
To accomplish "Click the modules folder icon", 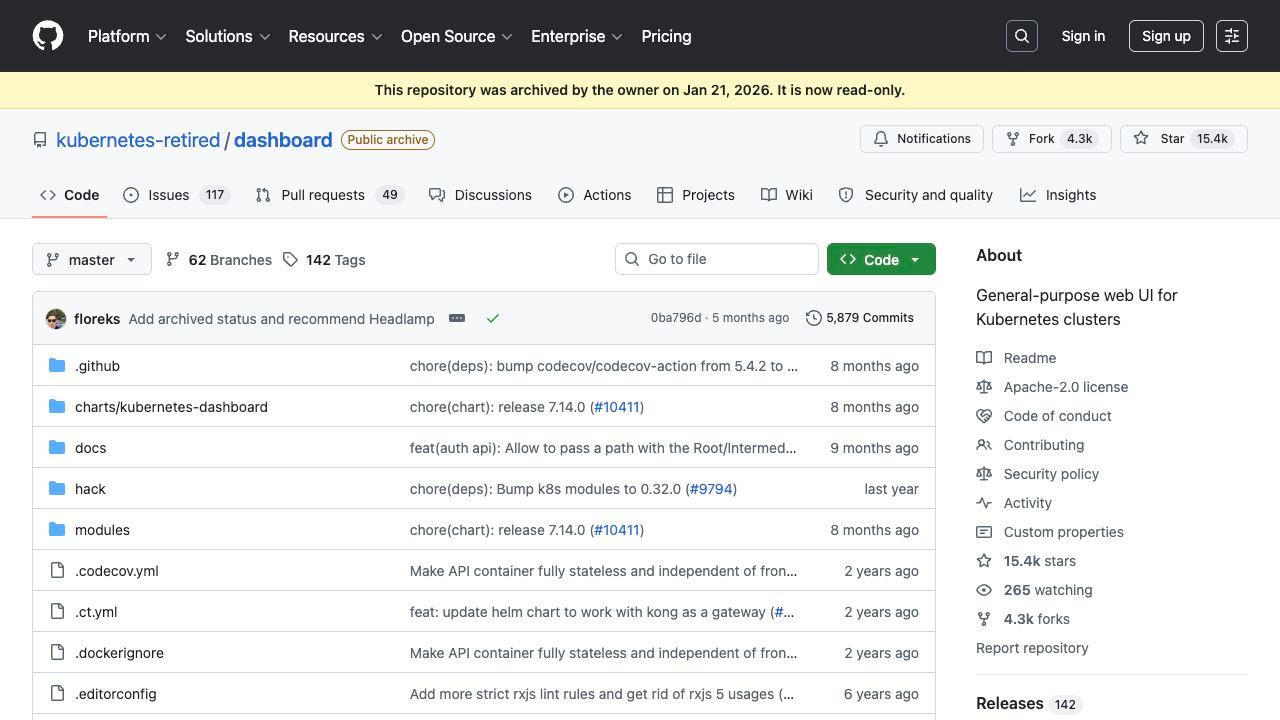I will [57, 530].
